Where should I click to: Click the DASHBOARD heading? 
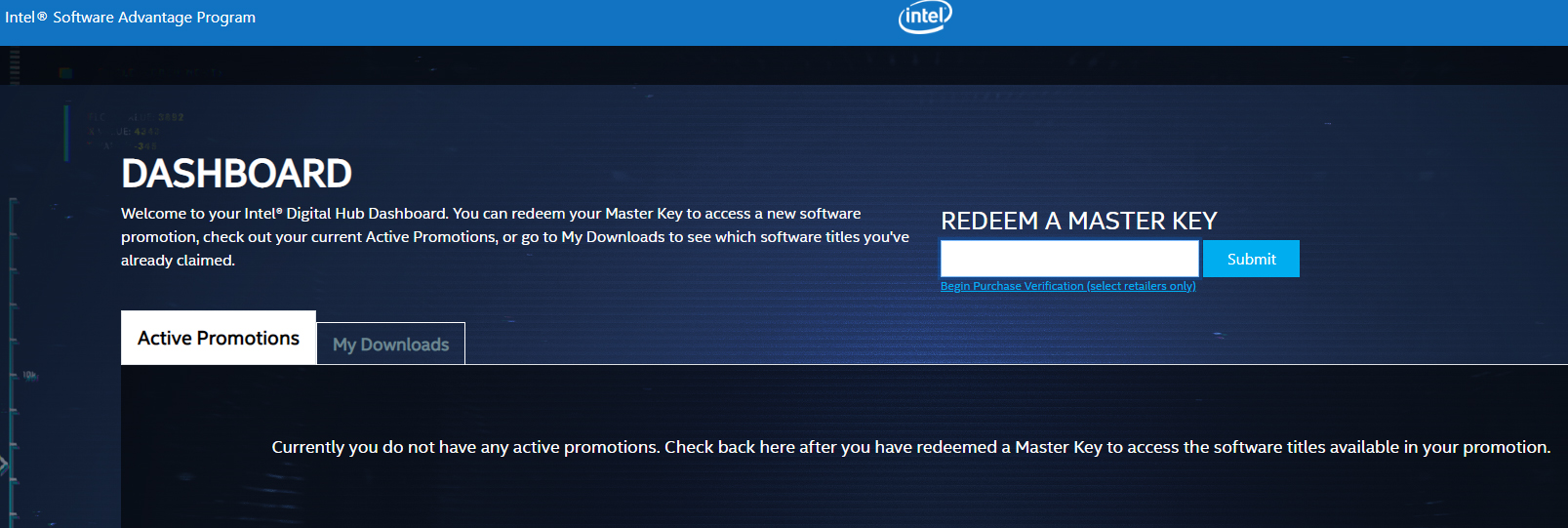tap(236, 174)
